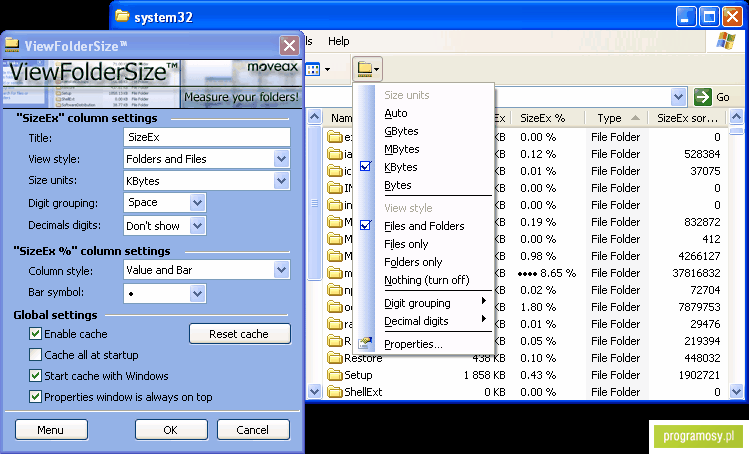749x454 pixels.
Task: Select checked Files and Folders view style
Action: point(424,226)
